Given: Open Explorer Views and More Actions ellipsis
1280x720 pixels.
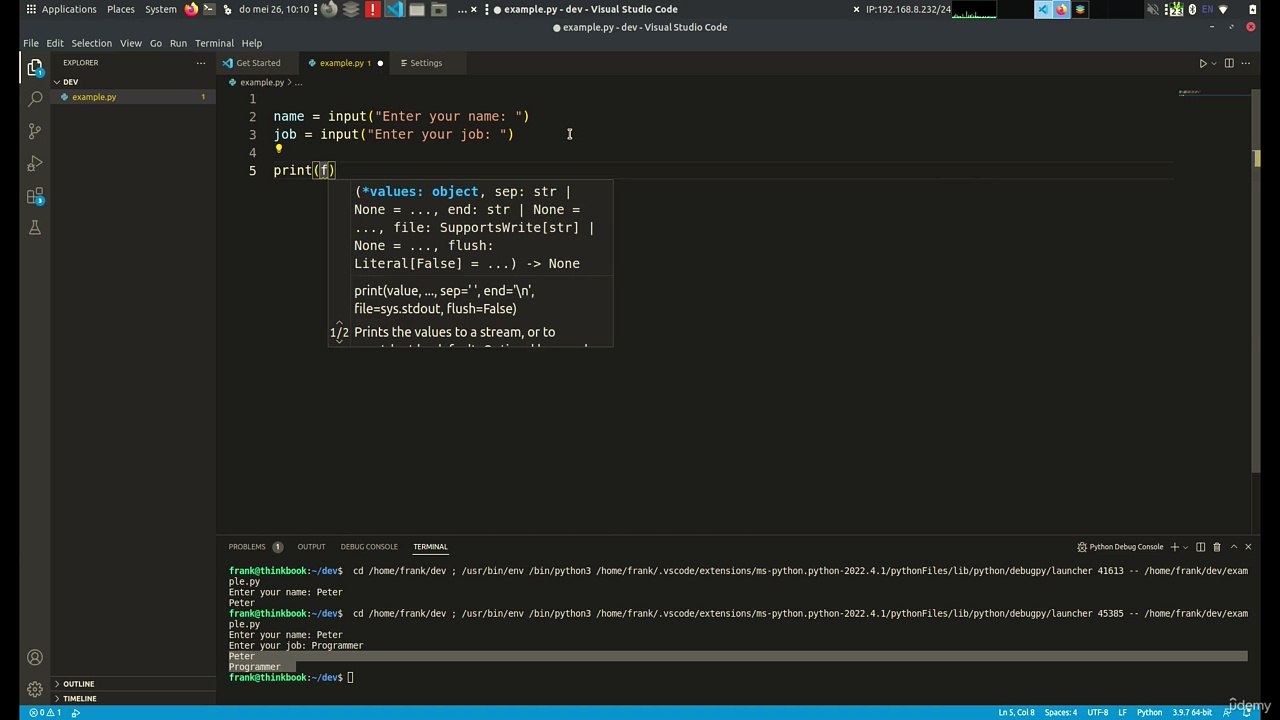Looking at the screenshot, I should 200,63.
